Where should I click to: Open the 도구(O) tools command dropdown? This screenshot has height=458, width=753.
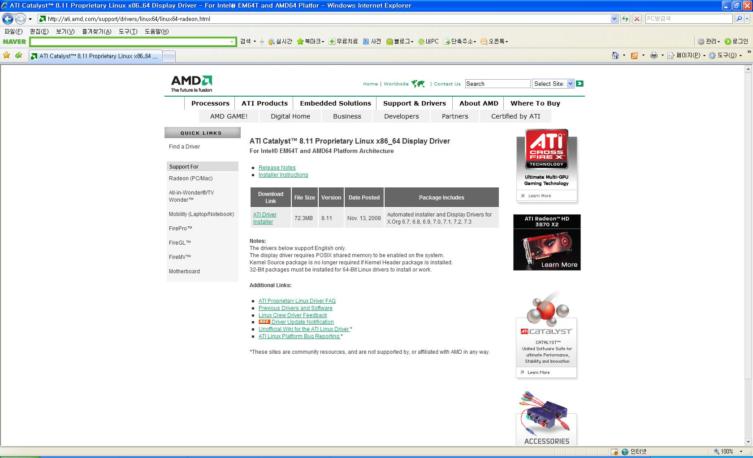(725, 56)
